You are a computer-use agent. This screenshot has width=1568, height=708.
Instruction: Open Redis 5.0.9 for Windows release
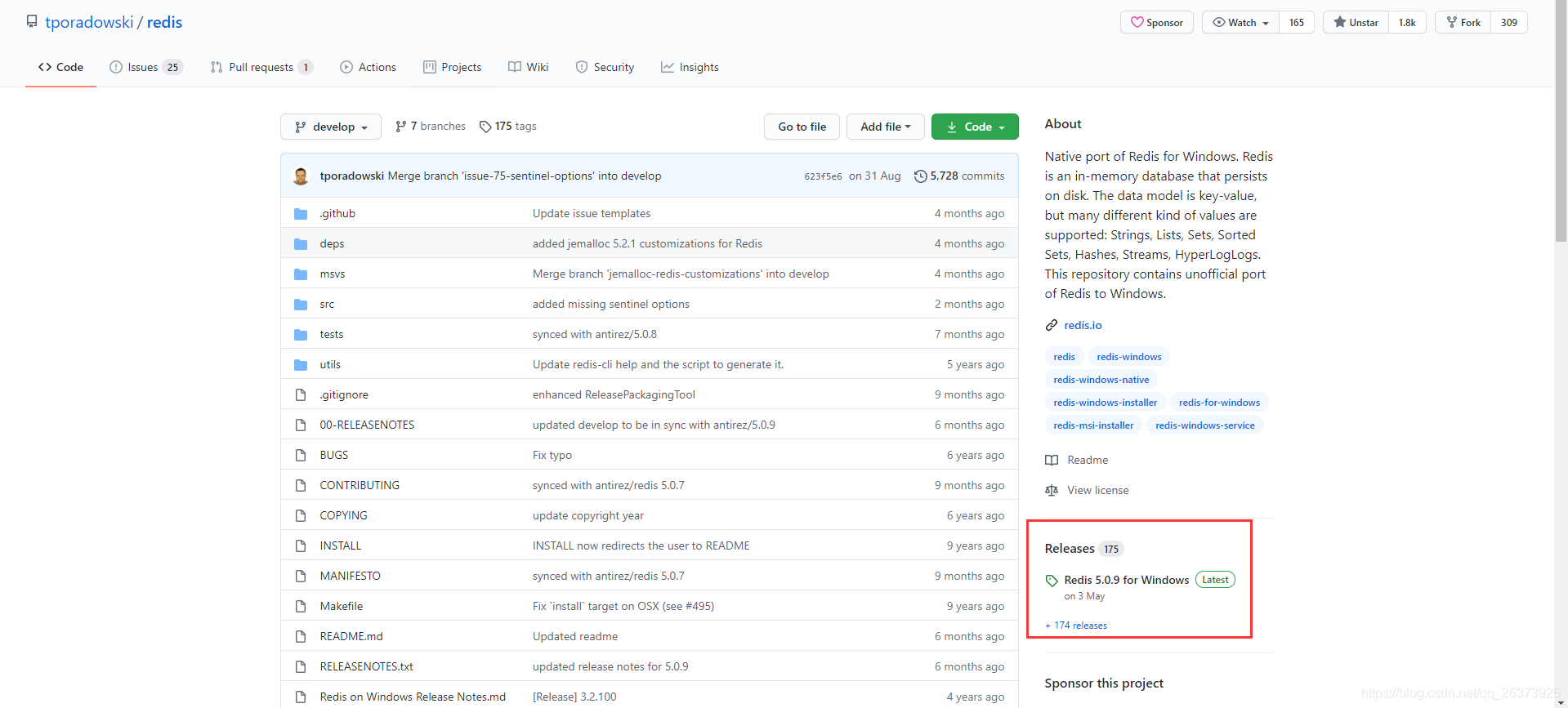tap(1127, 580)
